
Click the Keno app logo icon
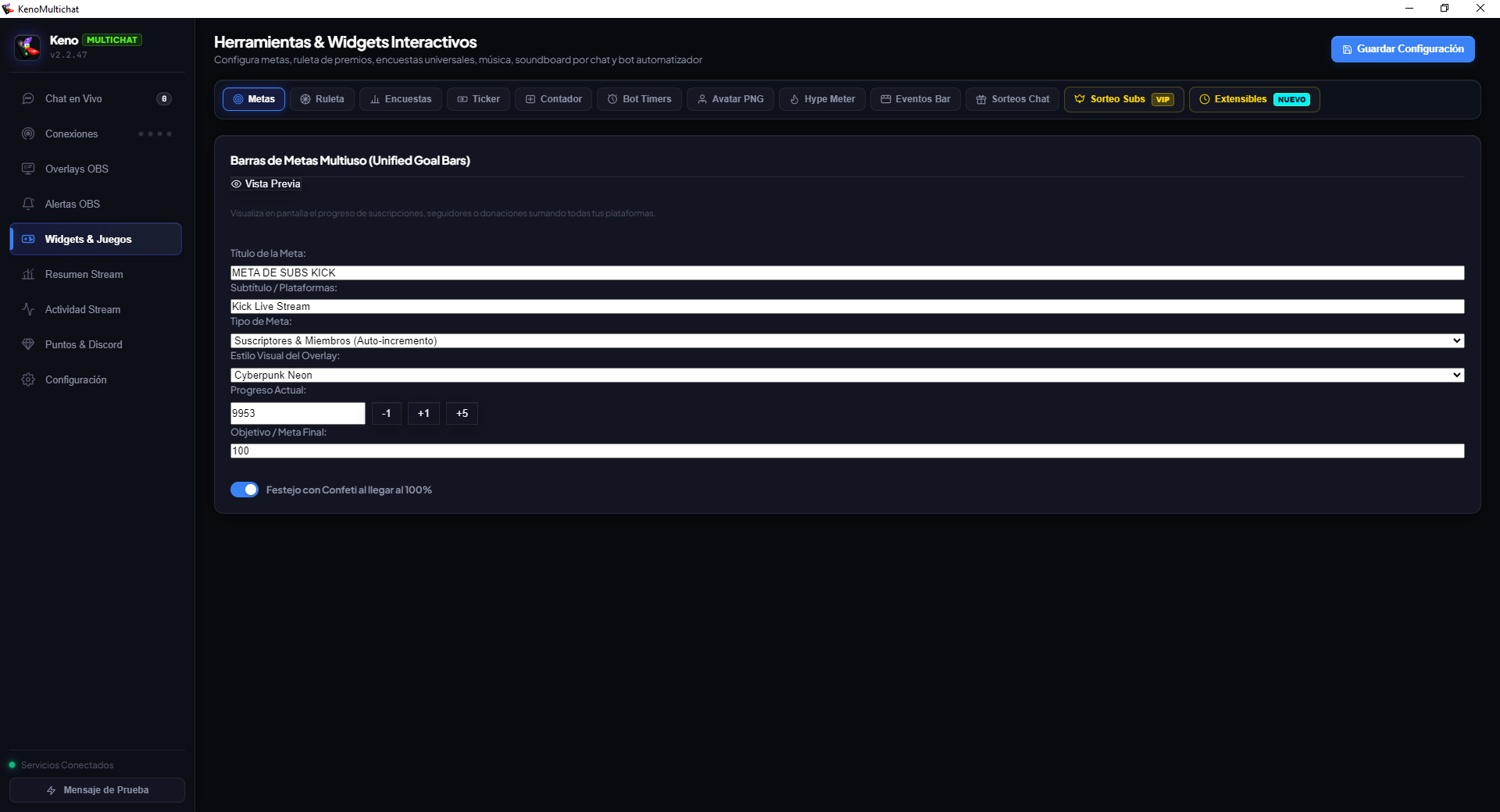28,47
